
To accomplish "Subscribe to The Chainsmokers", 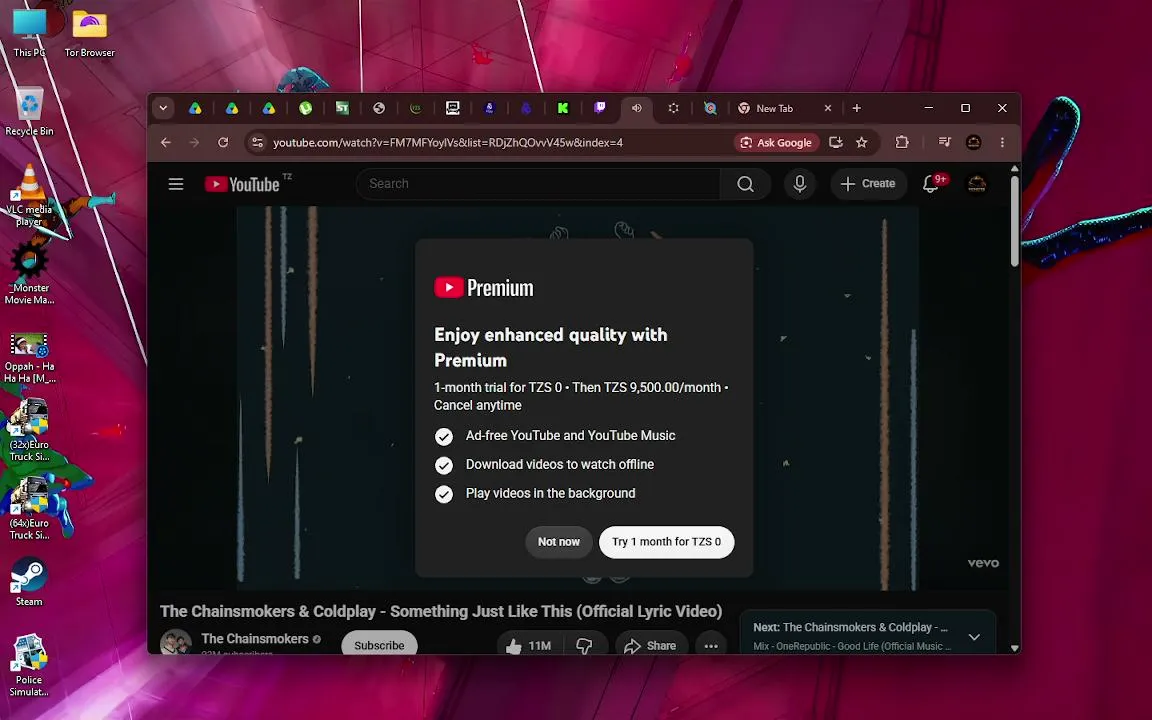I will click(379, 644).
